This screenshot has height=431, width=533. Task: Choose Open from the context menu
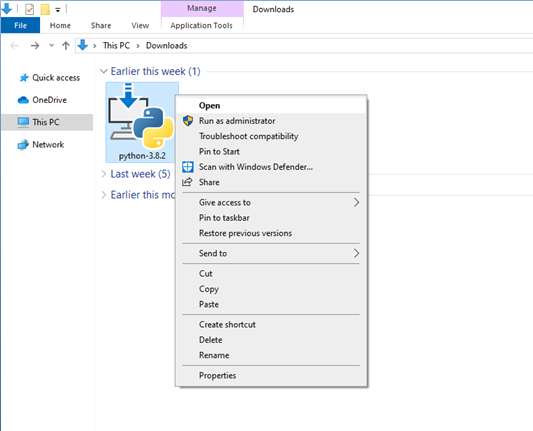point(271,105)
